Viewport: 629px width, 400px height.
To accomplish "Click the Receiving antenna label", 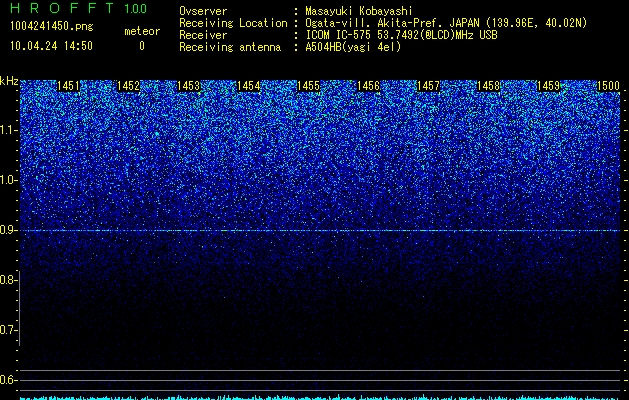I will point(230,47).
